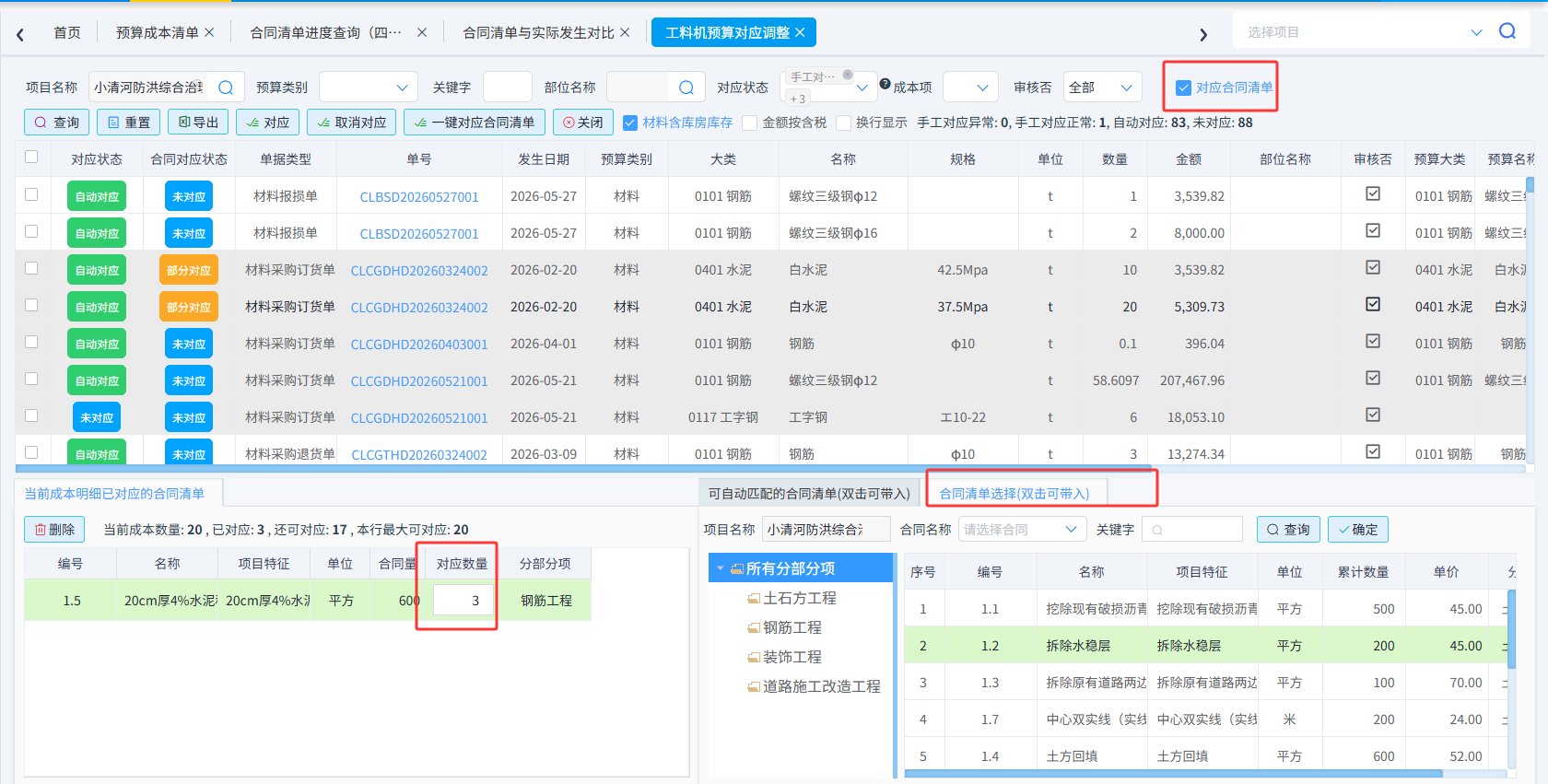Click search icon in 项目名称 field
The image size is (1548, 784).
[226, 88]
